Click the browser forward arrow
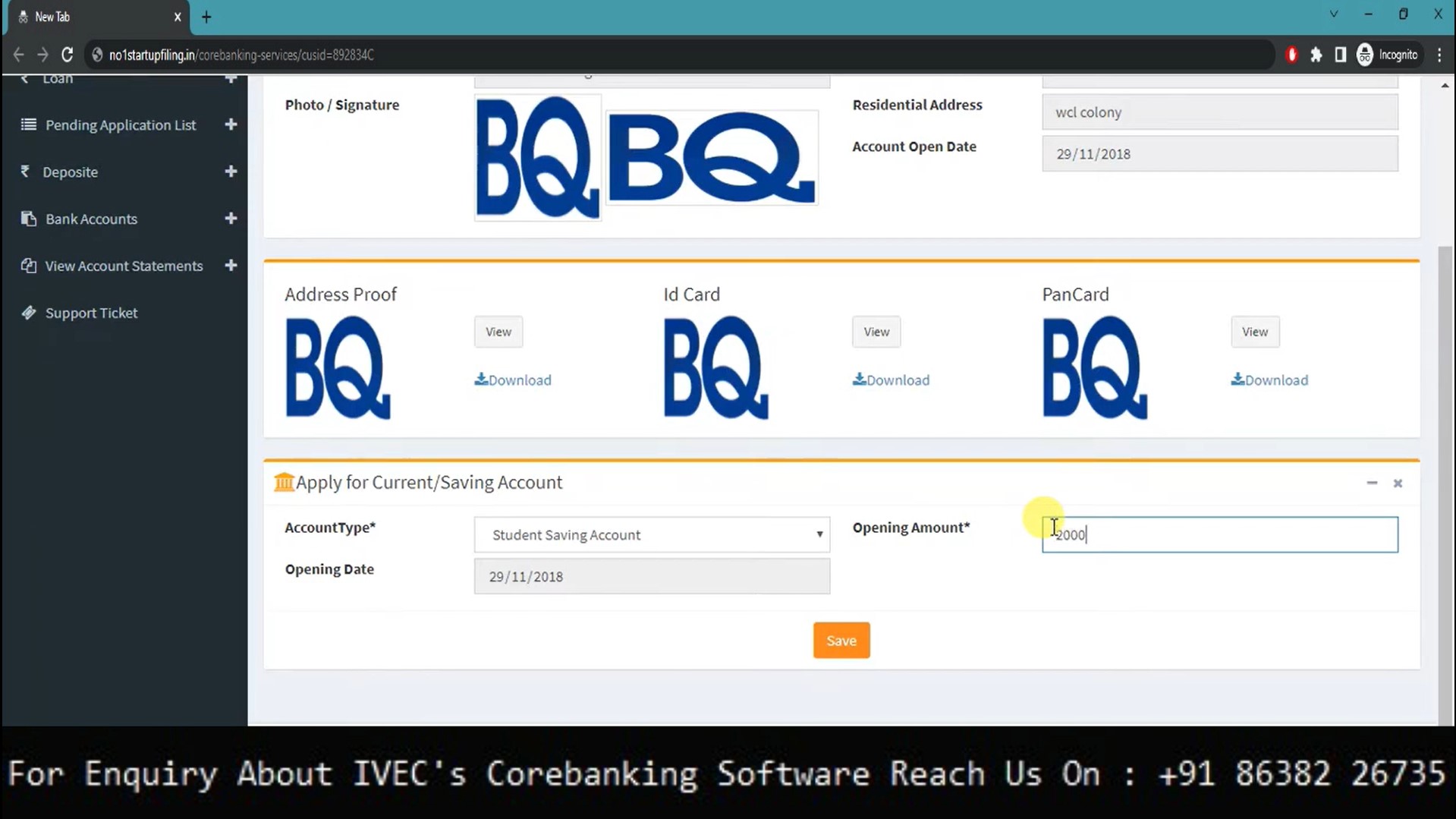 tap(42, 55)
